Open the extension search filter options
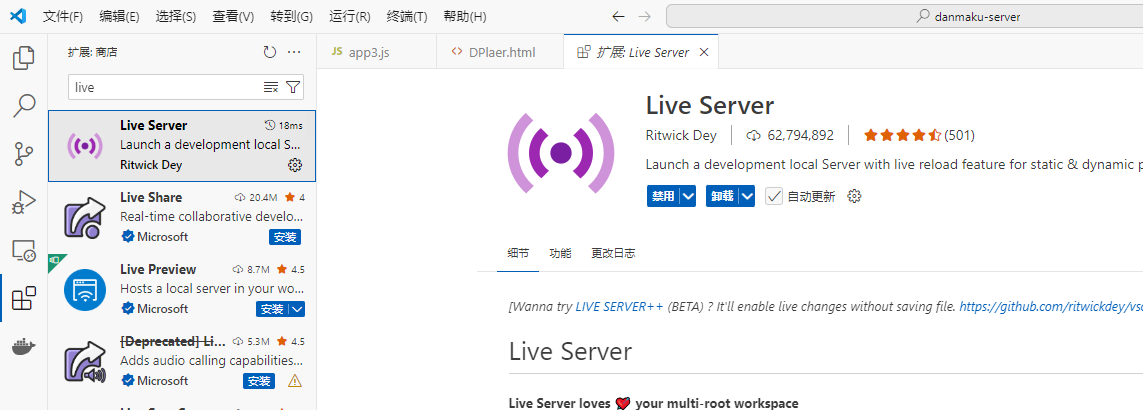The image size is (1143, 410). click(292, 88)
